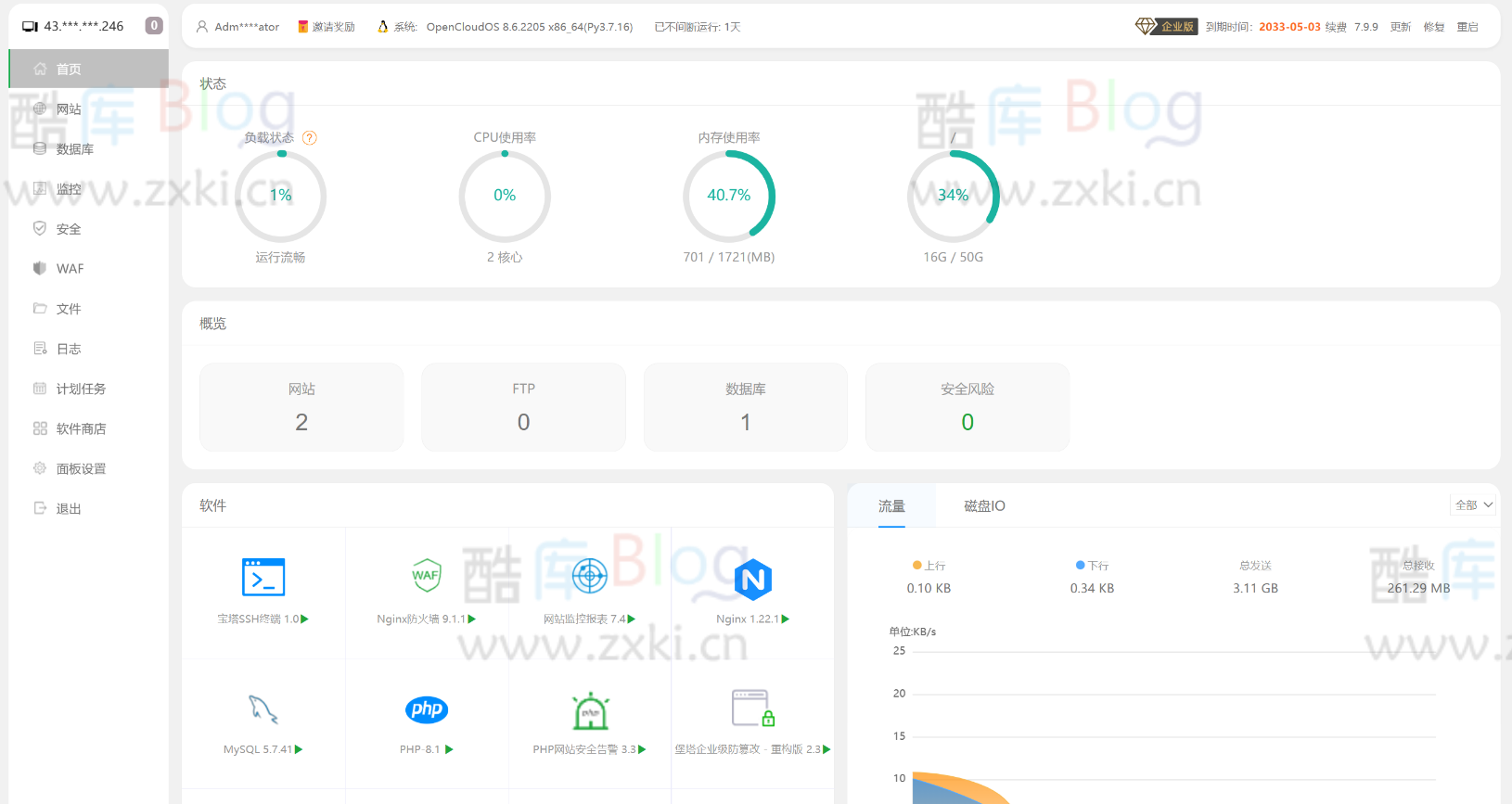
Task: Click the CPU使用率 0% gauge
Action: [x=505, y=196]
